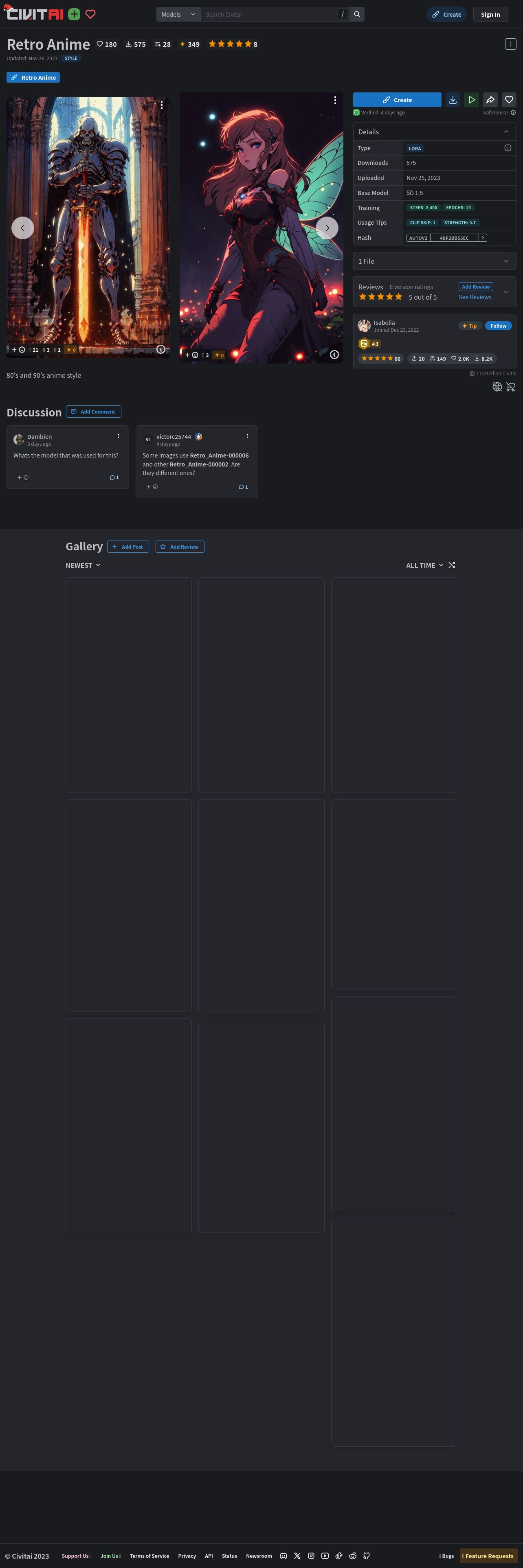Click the crossed-out globe license icon
The height and width of the screenshot is (1568, 523).
[x=497, y=387]
